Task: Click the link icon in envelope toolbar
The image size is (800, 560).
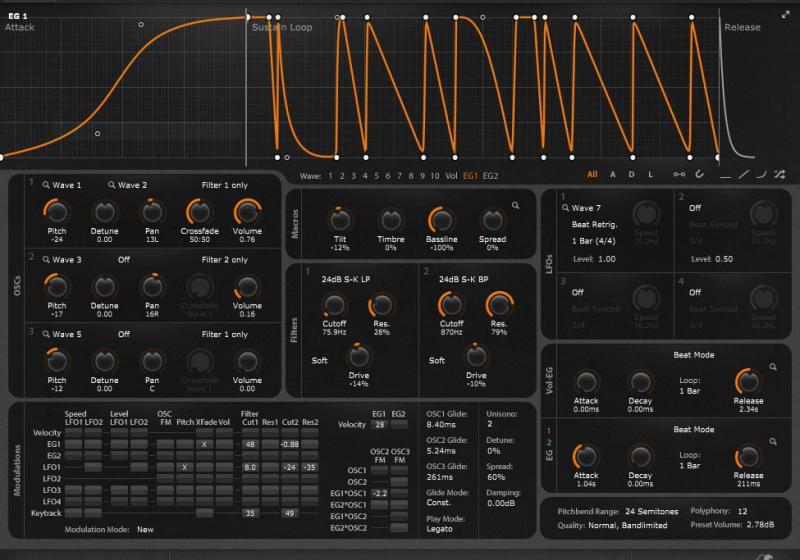Action: pos(680,174)
